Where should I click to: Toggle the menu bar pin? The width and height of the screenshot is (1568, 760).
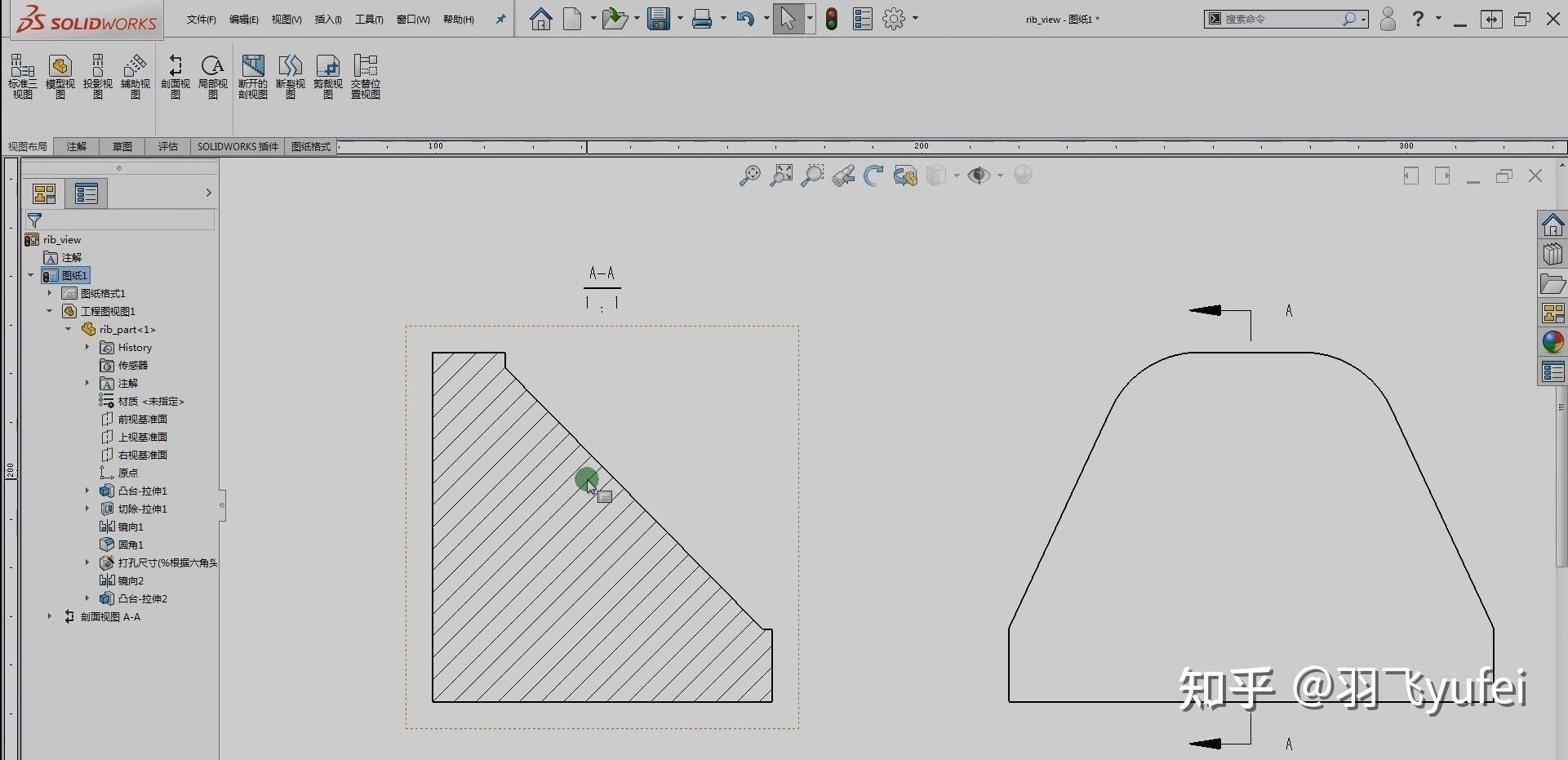pos(500,19)
